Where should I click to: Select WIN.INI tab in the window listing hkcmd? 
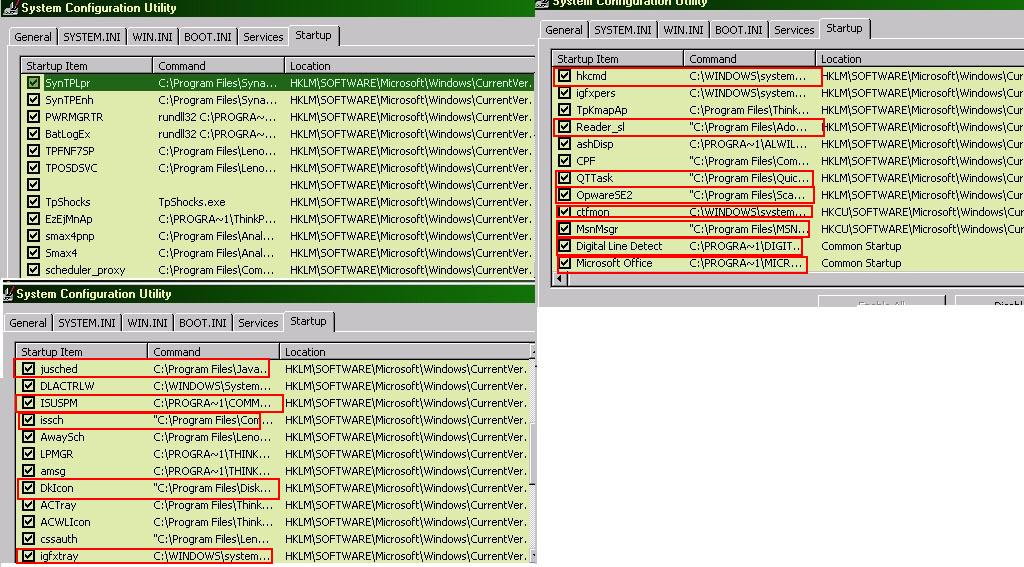683,30
